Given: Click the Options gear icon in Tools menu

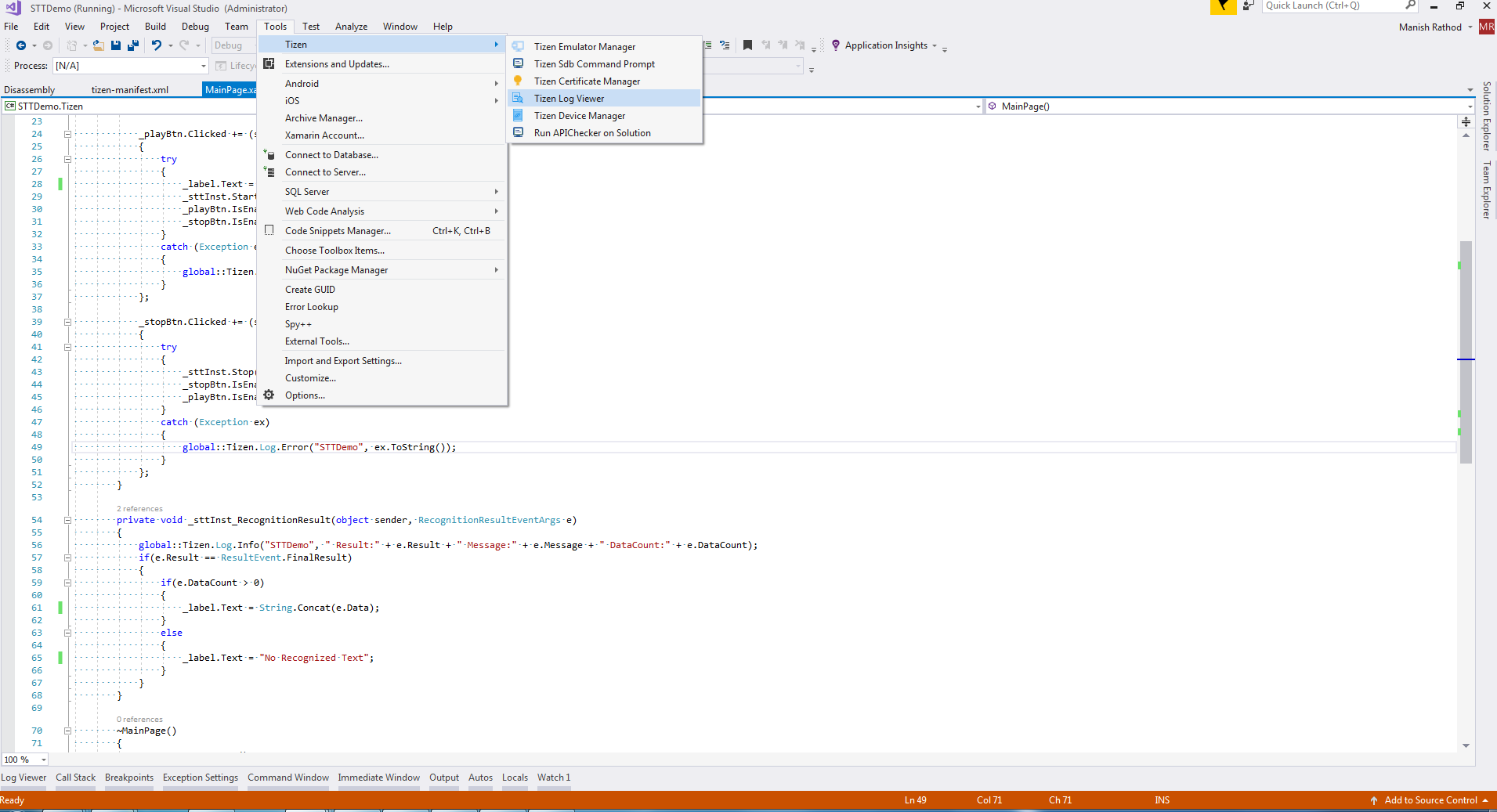Looking at the screenshot, I should pyautogui.click(x=269, y=395).
